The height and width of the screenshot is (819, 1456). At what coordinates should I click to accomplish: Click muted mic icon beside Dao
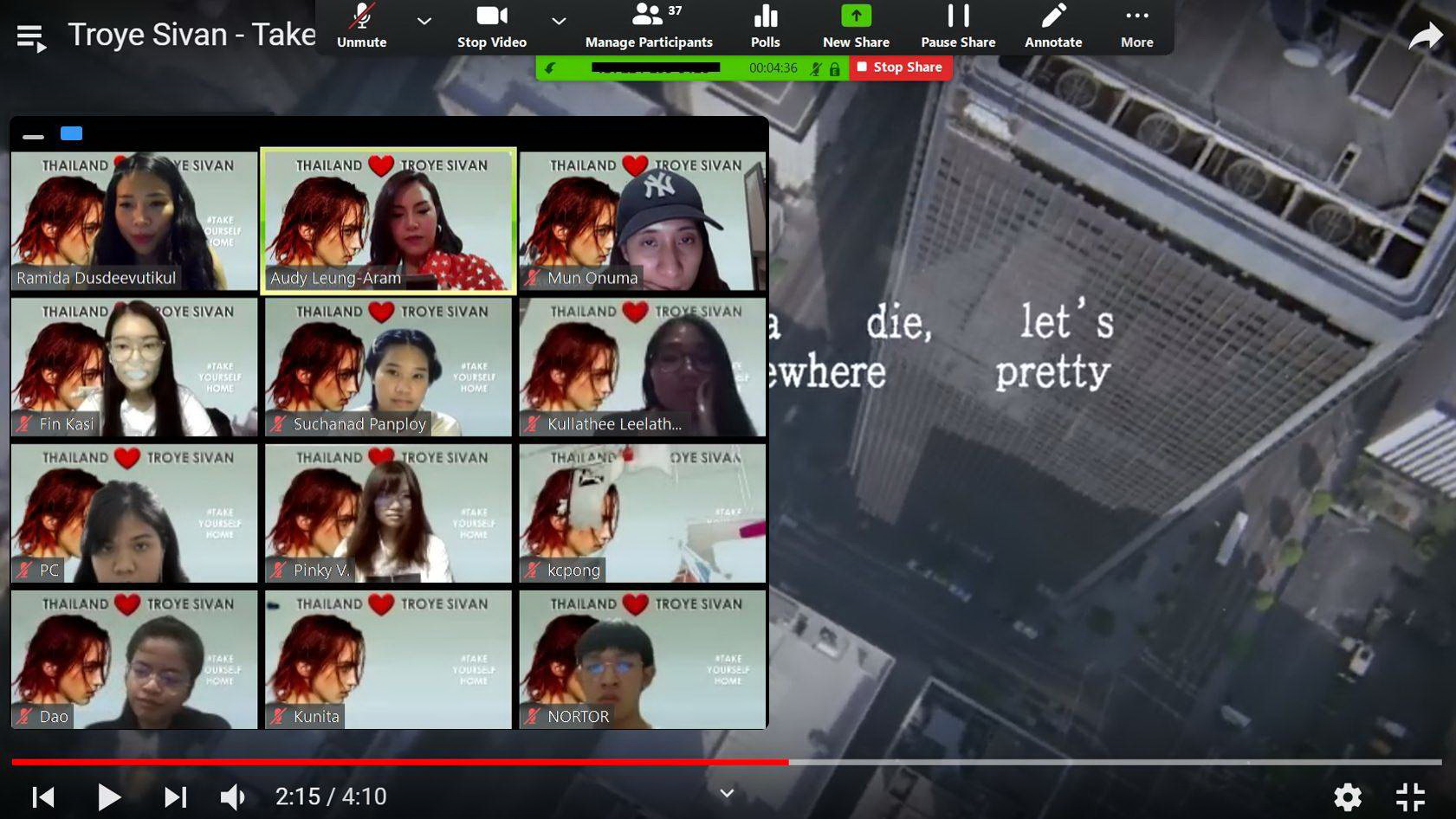[x=24, y=717]
